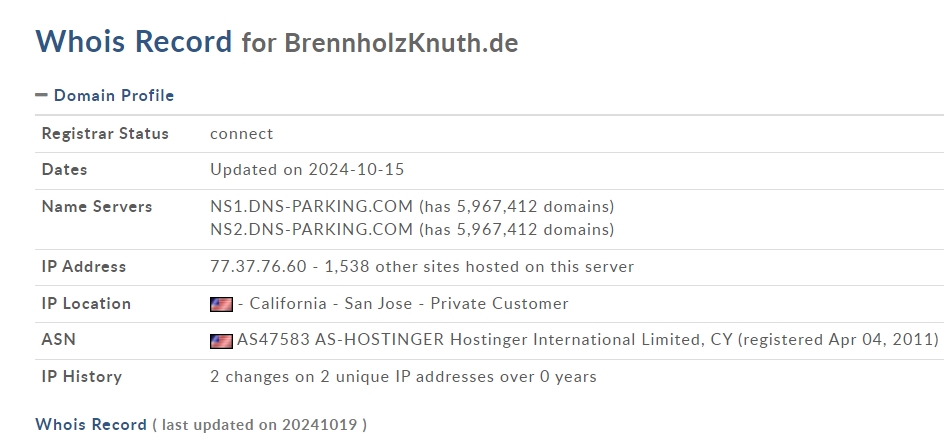Click the flag icon next to AS47583
This screenshot has width=944, height=442.
point(221,341)
